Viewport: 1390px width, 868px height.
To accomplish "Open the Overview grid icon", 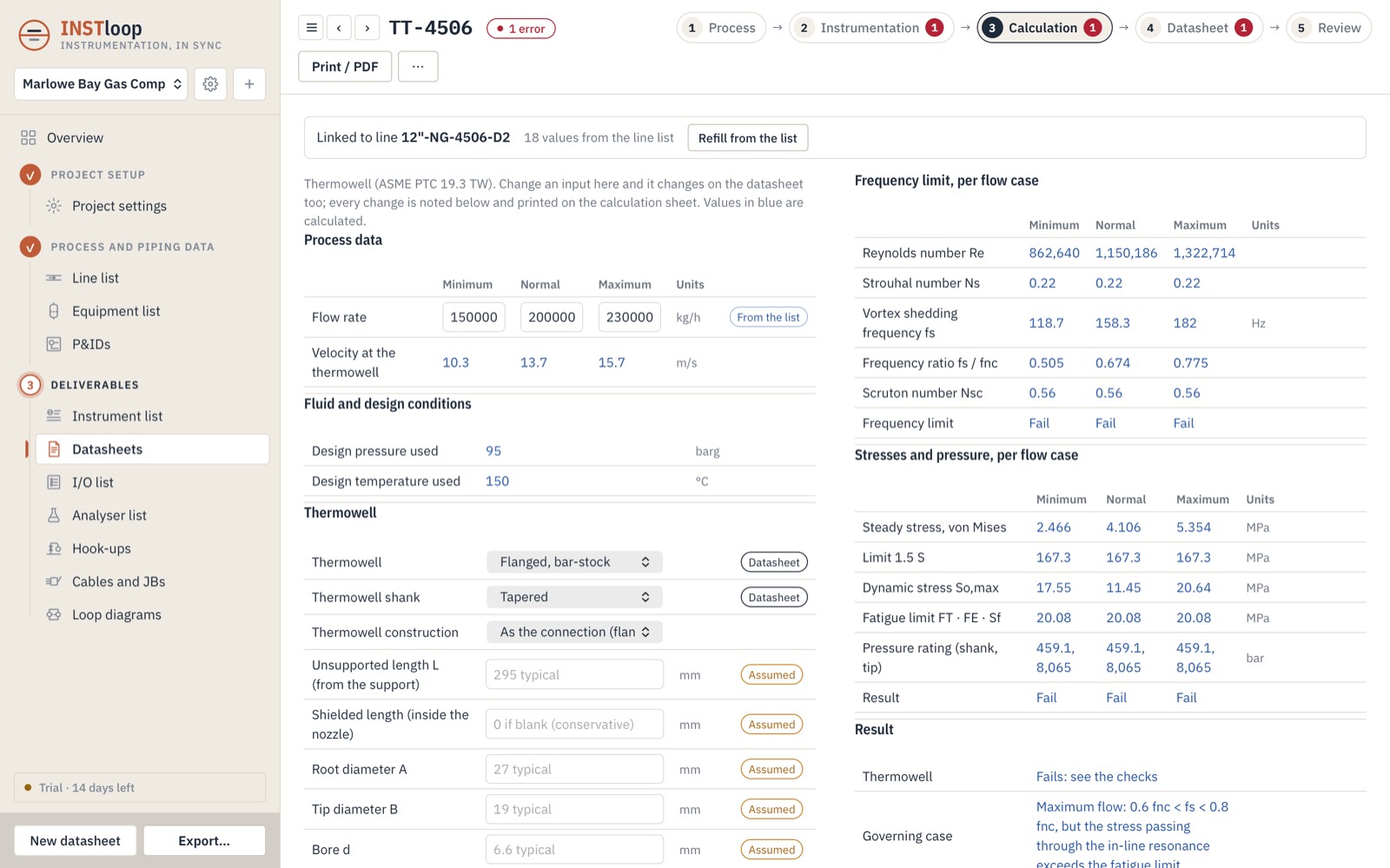I will click(x=29, y=138).
